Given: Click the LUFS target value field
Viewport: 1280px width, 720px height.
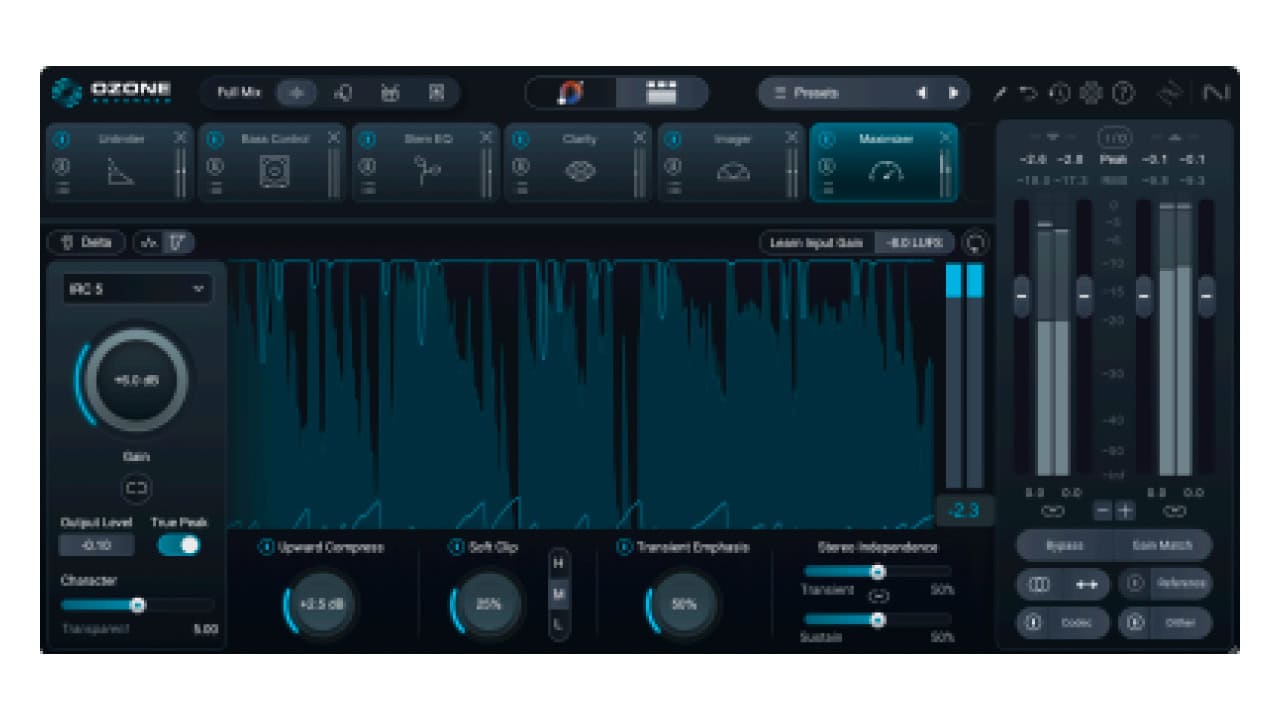Looking at the screenshot, I should (x=914, y=243).
